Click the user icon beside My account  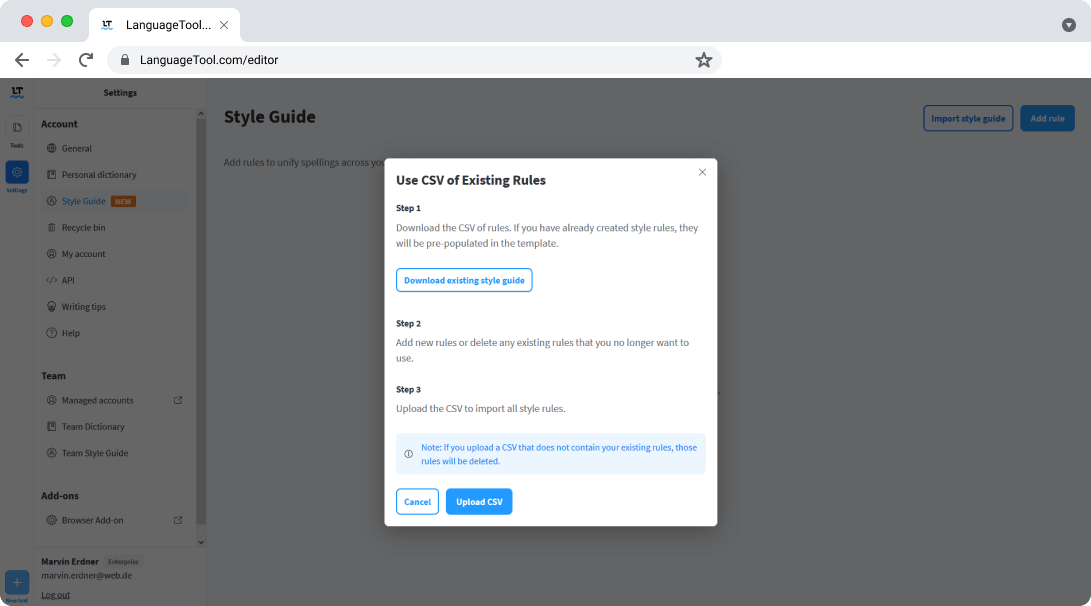51,254
